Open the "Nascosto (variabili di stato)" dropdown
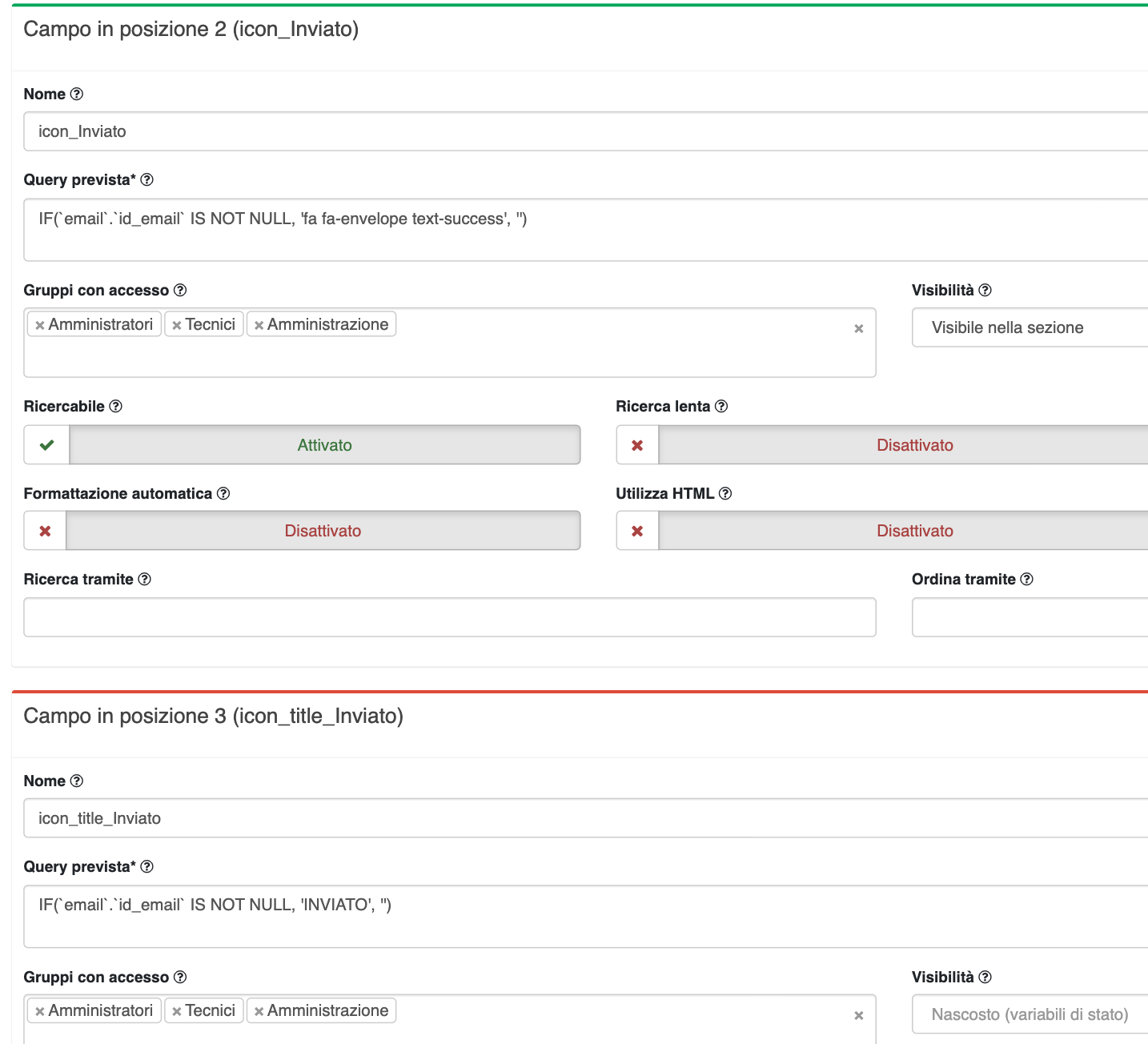The width and height of the screenshot is (1148, 1044). point(1030,1014)
